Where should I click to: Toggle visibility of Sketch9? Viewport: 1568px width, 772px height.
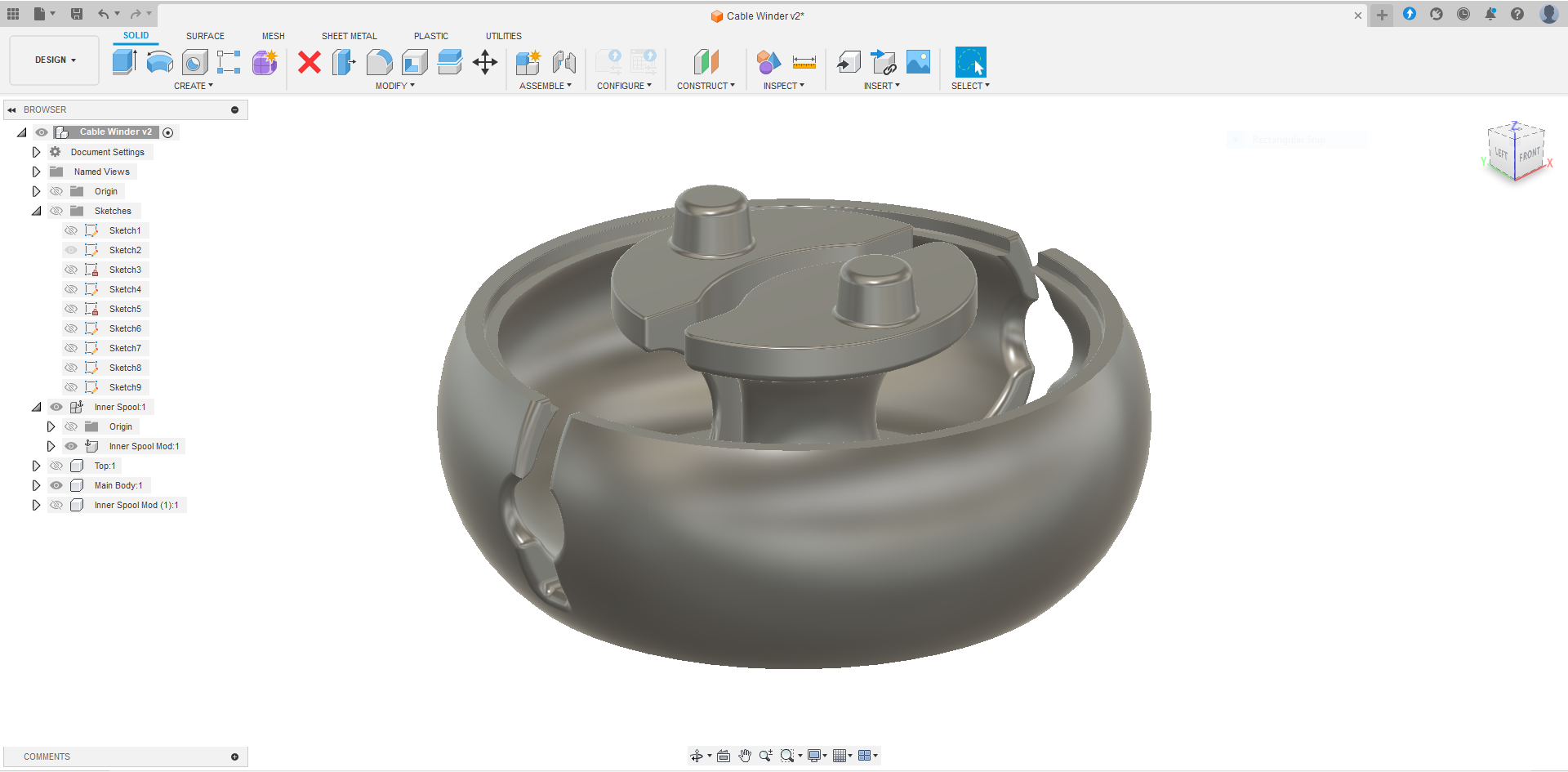[x=71, y=387]
